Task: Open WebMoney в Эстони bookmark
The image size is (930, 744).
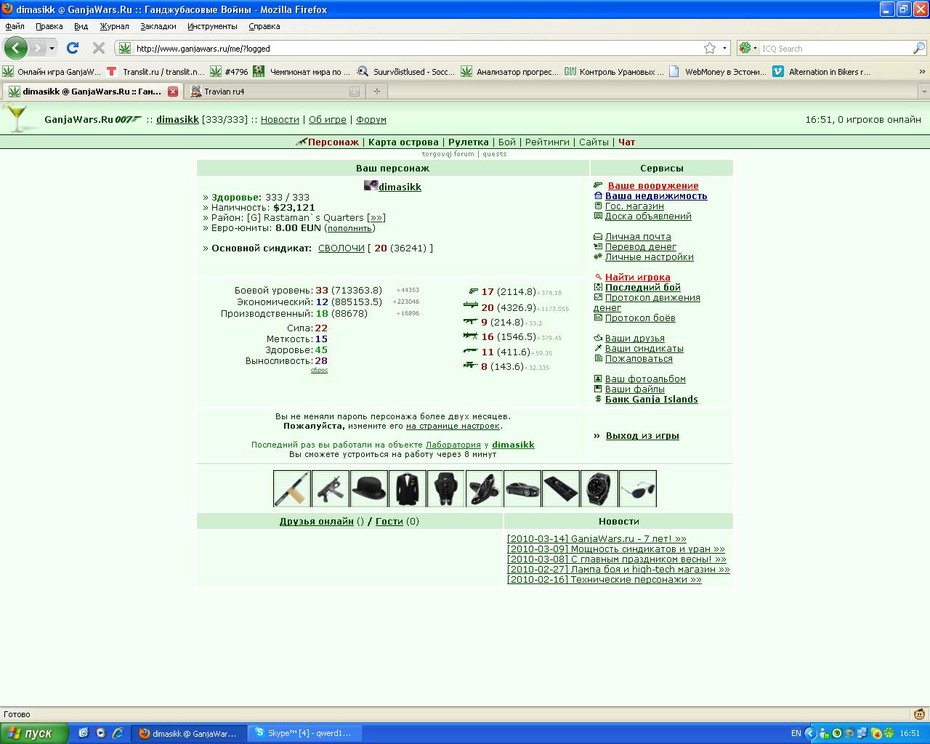Action: point(718,72)
